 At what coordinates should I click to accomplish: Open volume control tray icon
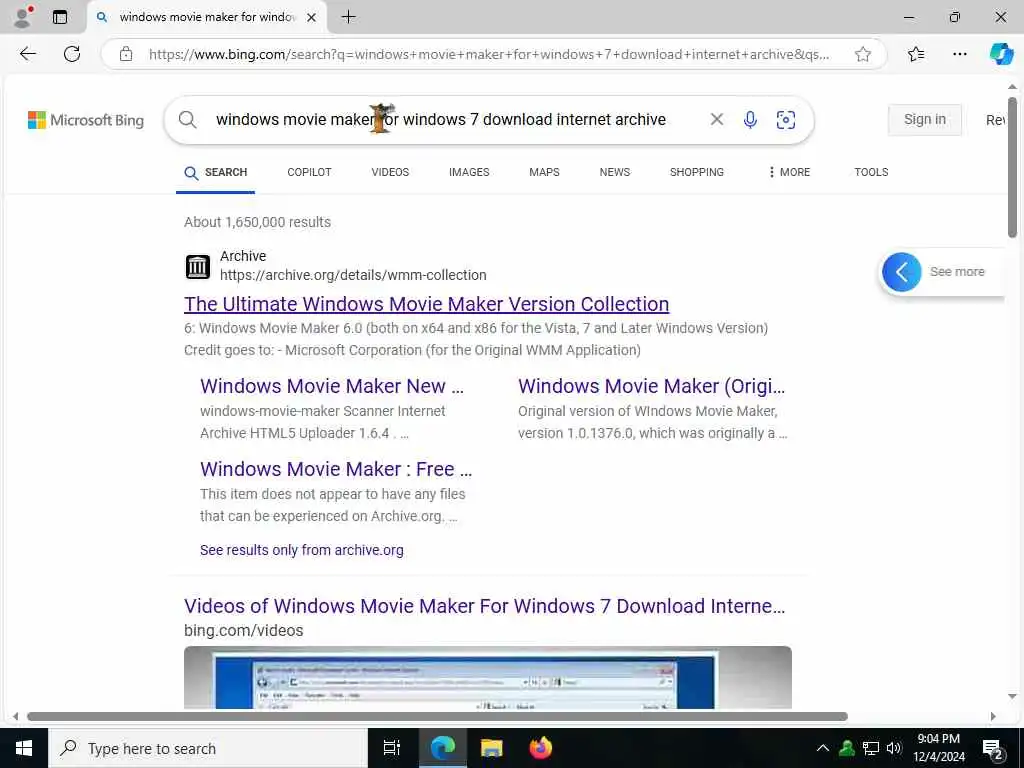(894, 748)
